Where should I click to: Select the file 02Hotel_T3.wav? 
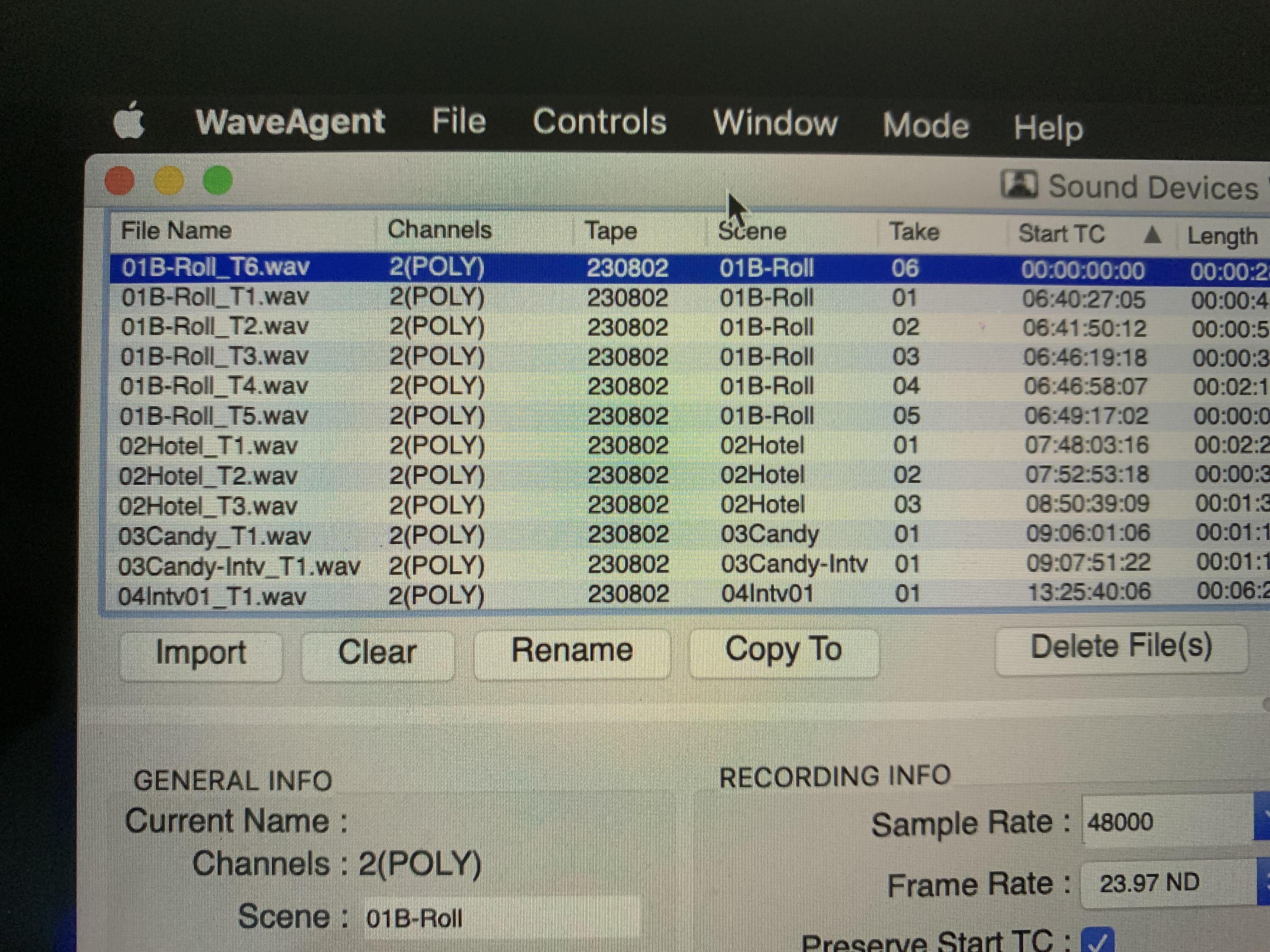pyautogui.click(x=208, y=507)
